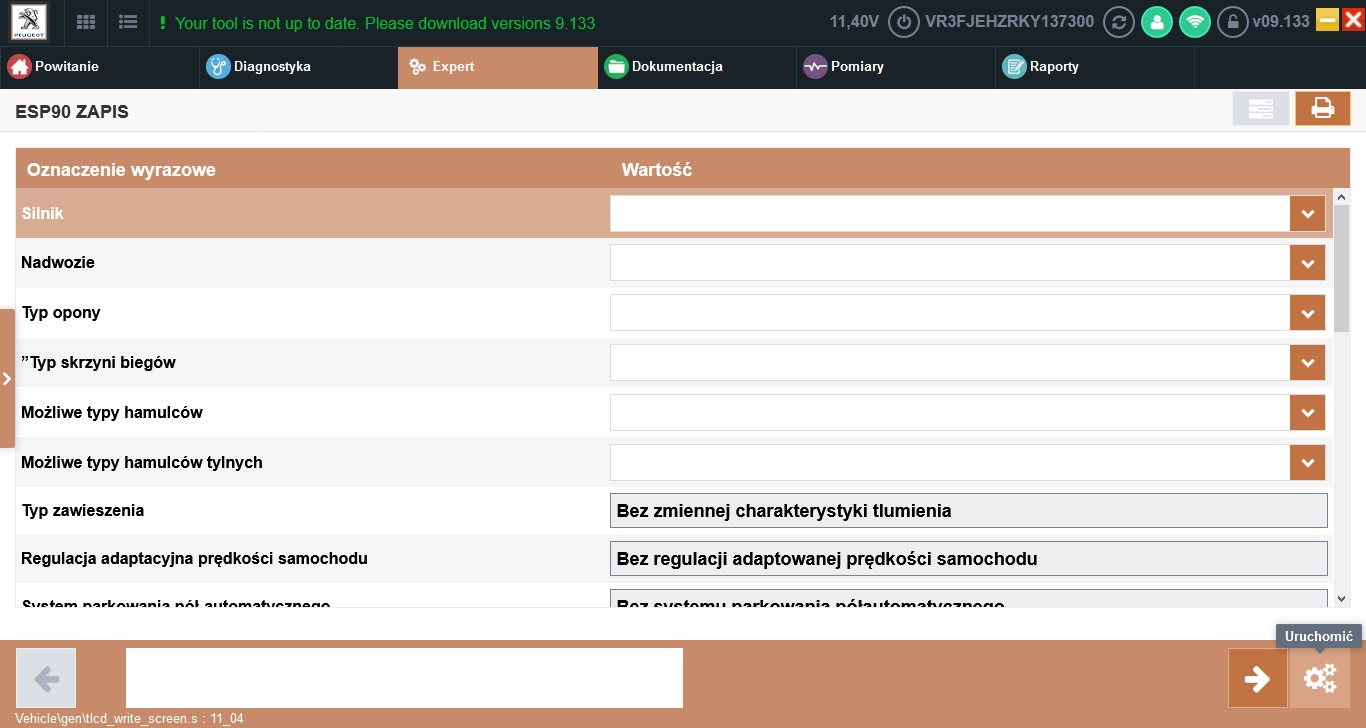Click the vertical scrollbar down arrow
Image resolution: width=1366 pixels, height=728 pixels.
pyautogui.click(x=1342, y=598)
